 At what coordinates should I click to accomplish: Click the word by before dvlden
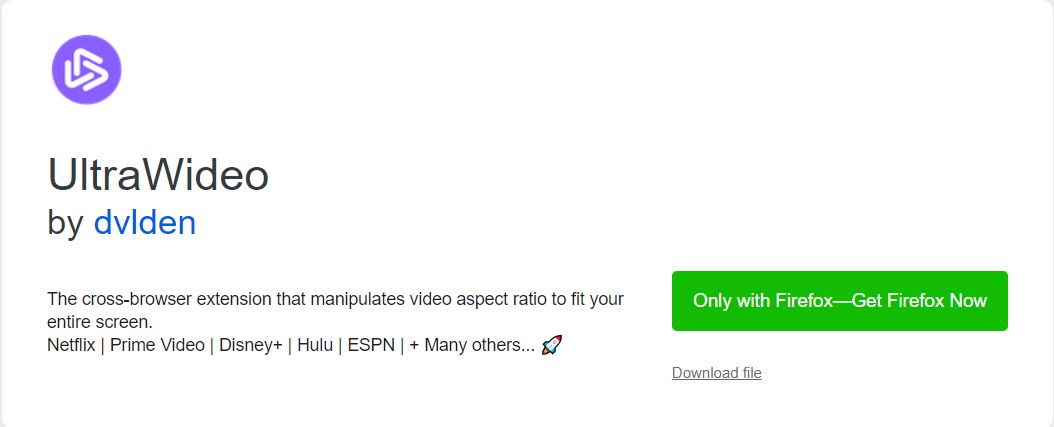65,224
